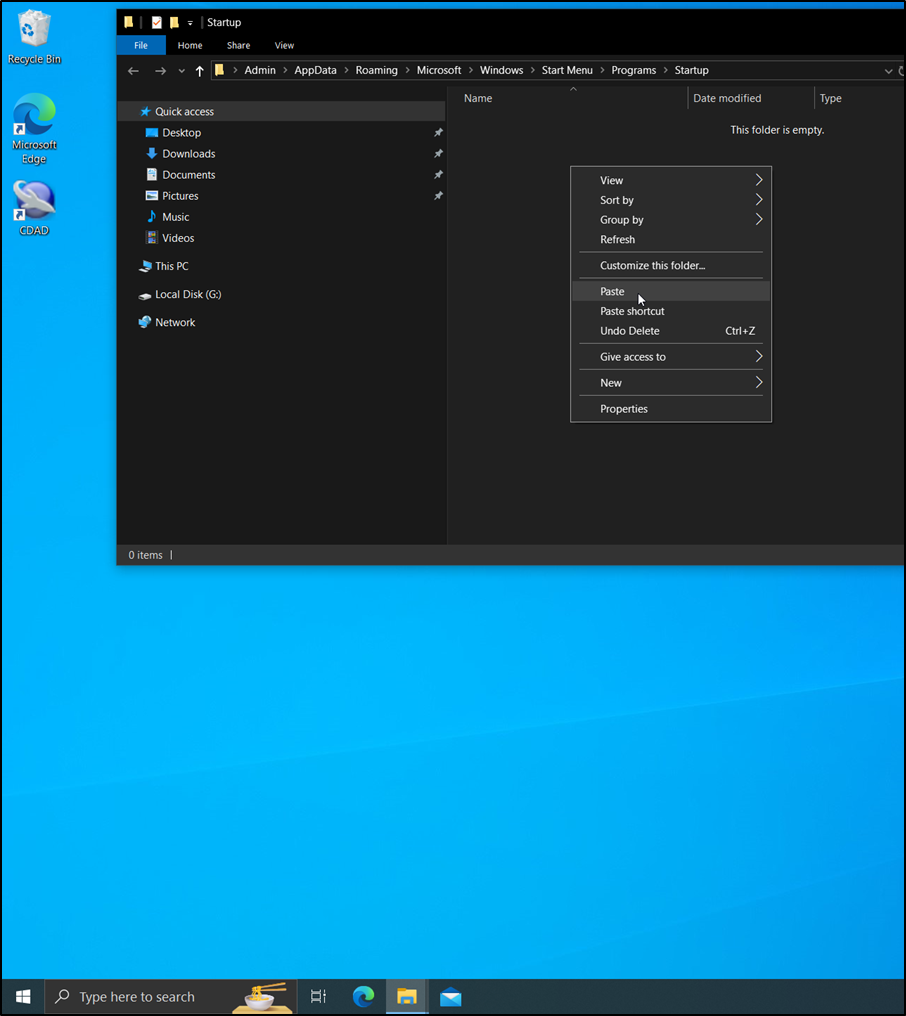Click the Task View taskbar icon
Image resolution: width=906 pixels, height=1016 pixels.
[x=318, y=996]
